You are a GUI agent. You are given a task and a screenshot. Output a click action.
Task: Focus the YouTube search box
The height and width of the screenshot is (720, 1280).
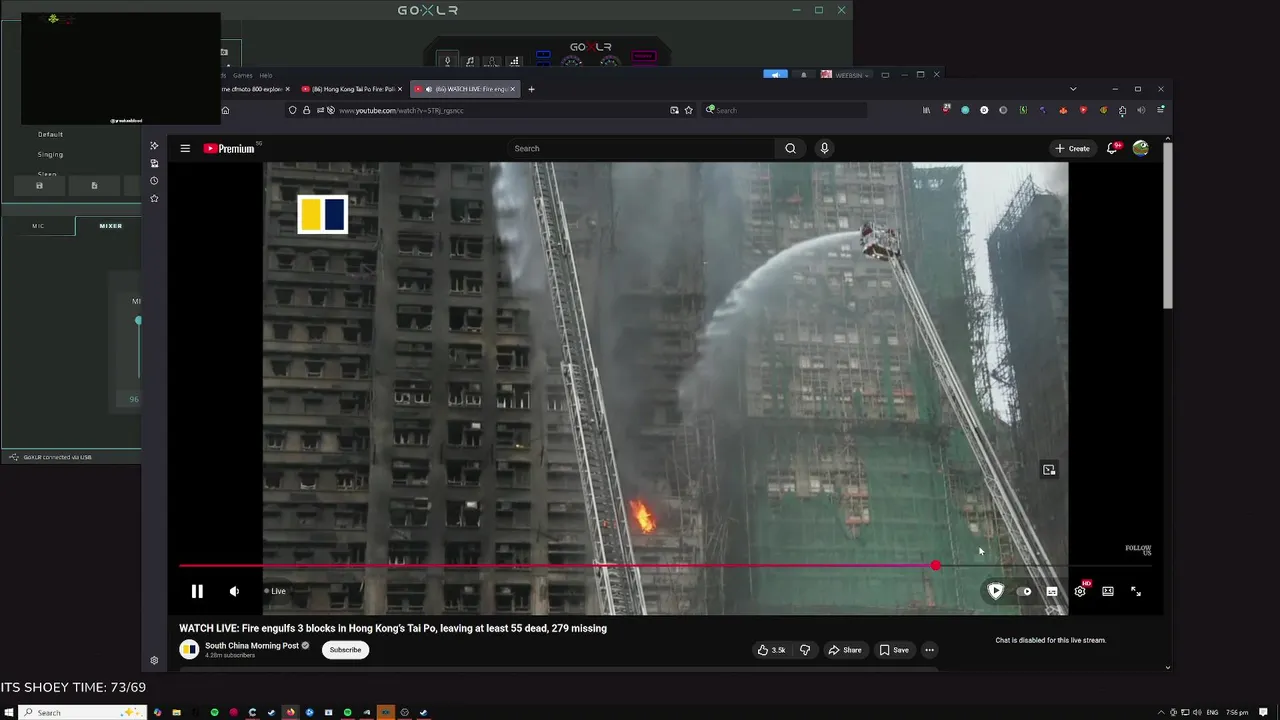coord(640,148)
